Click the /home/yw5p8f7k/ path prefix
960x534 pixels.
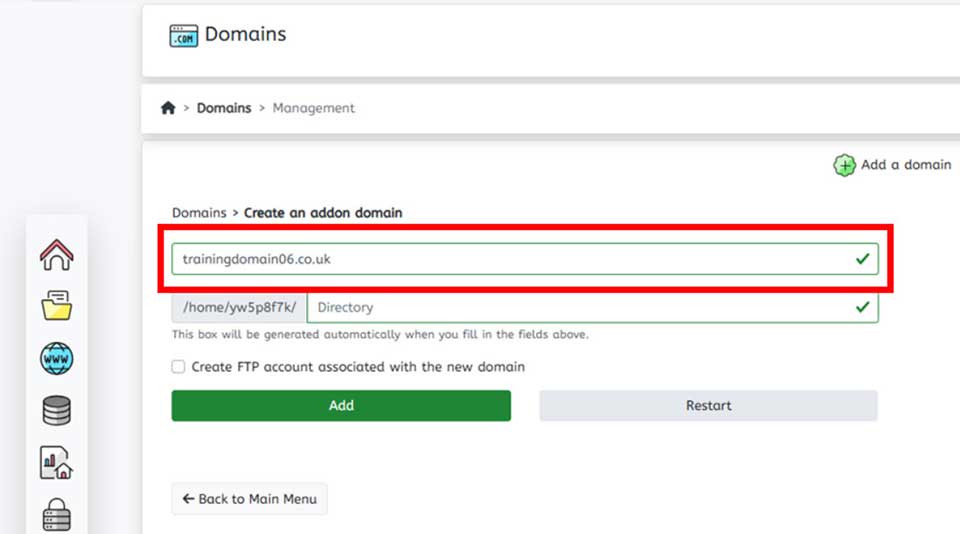[x=239, y=308]
